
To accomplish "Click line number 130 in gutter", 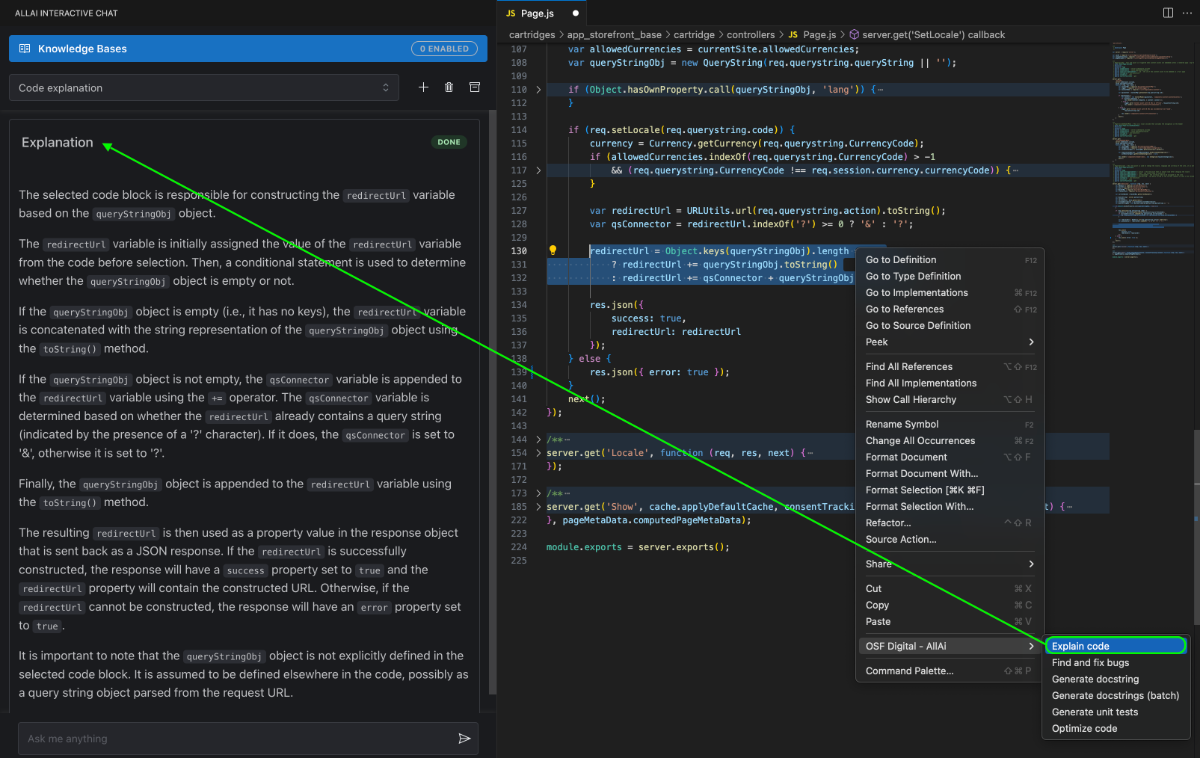I will coord(517,251).
